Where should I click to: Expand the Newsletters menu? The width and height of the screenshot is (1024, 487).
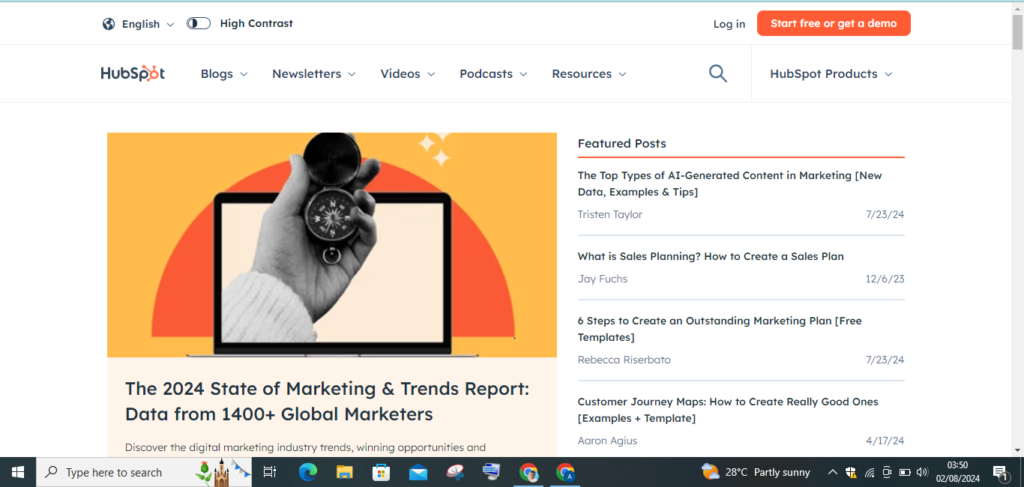pyautogui.click(x=313, y=74)
